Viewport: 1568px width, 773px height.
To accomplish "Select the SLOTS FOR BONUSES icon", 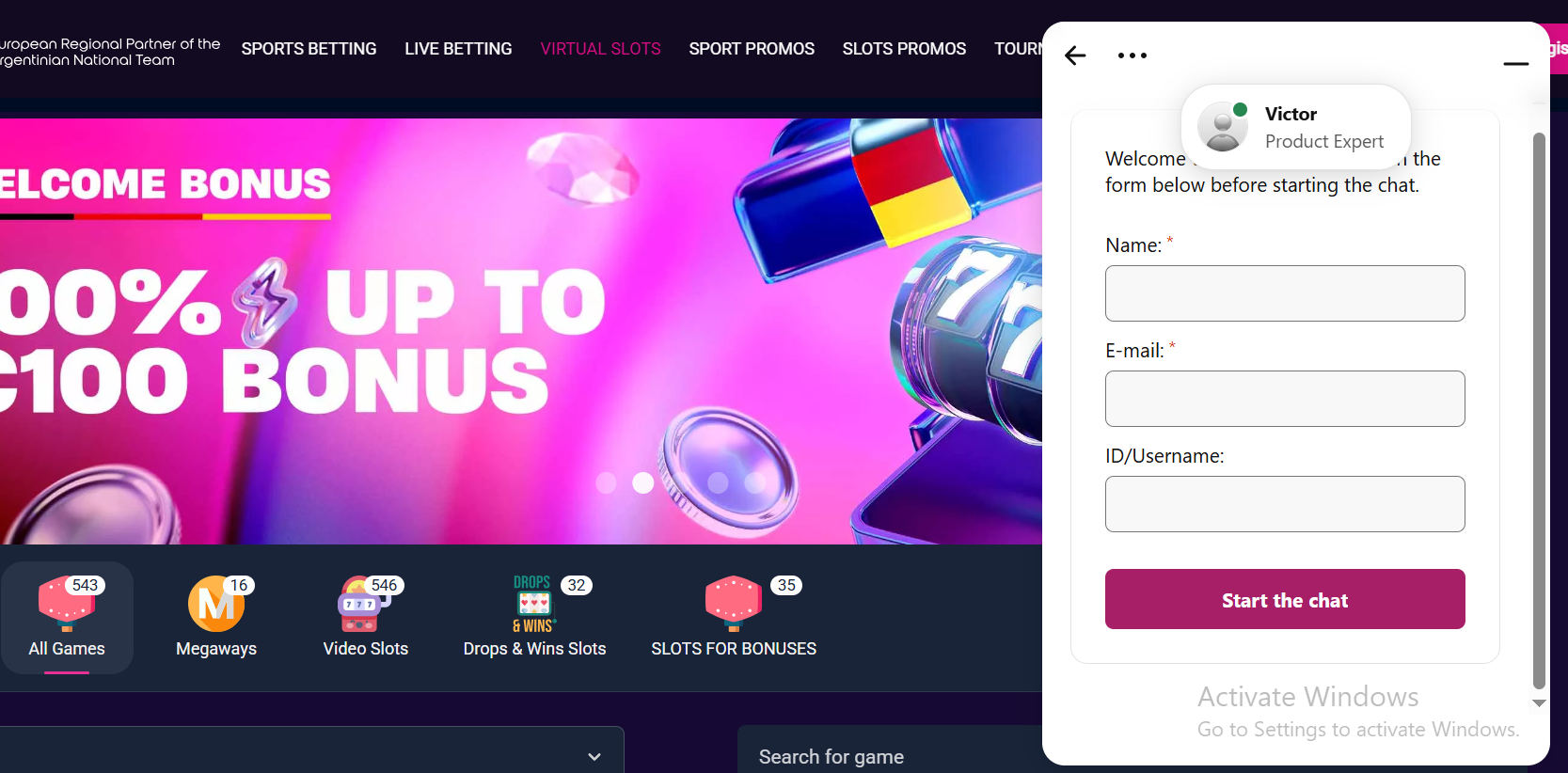I will coord(733,603).
